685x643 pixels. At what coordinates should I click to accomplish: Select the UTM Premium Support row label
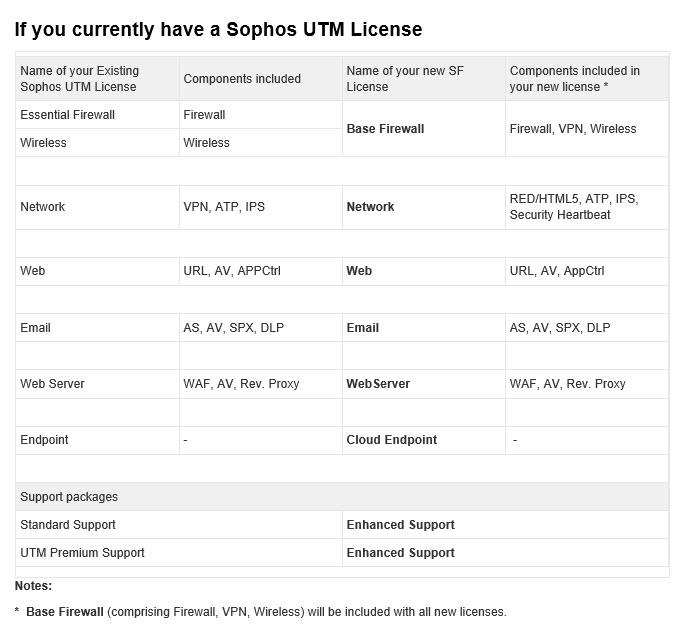point(82,553)
